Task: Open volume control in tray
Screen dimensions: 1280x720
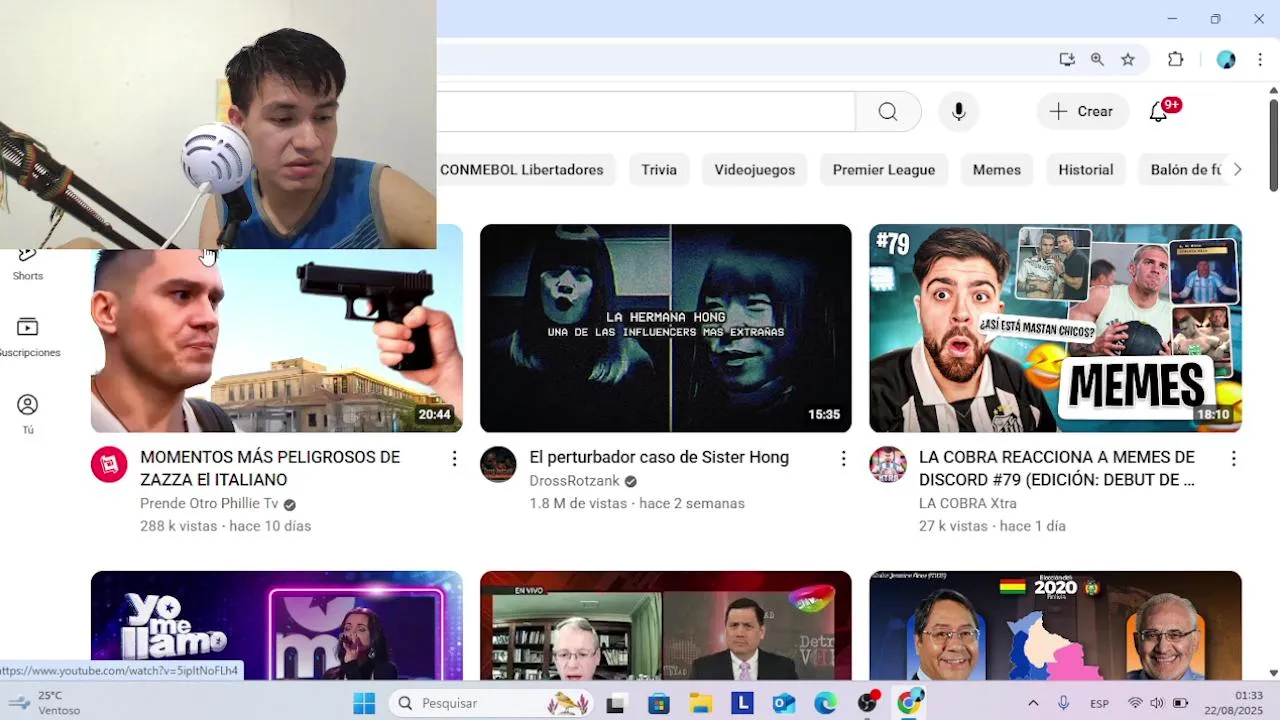Action: coord(1157,703)
